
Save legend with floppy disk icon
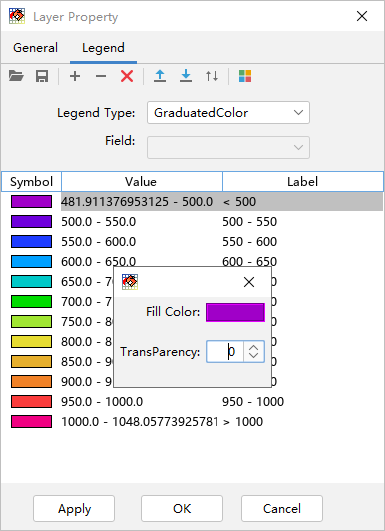click(42, 76)
